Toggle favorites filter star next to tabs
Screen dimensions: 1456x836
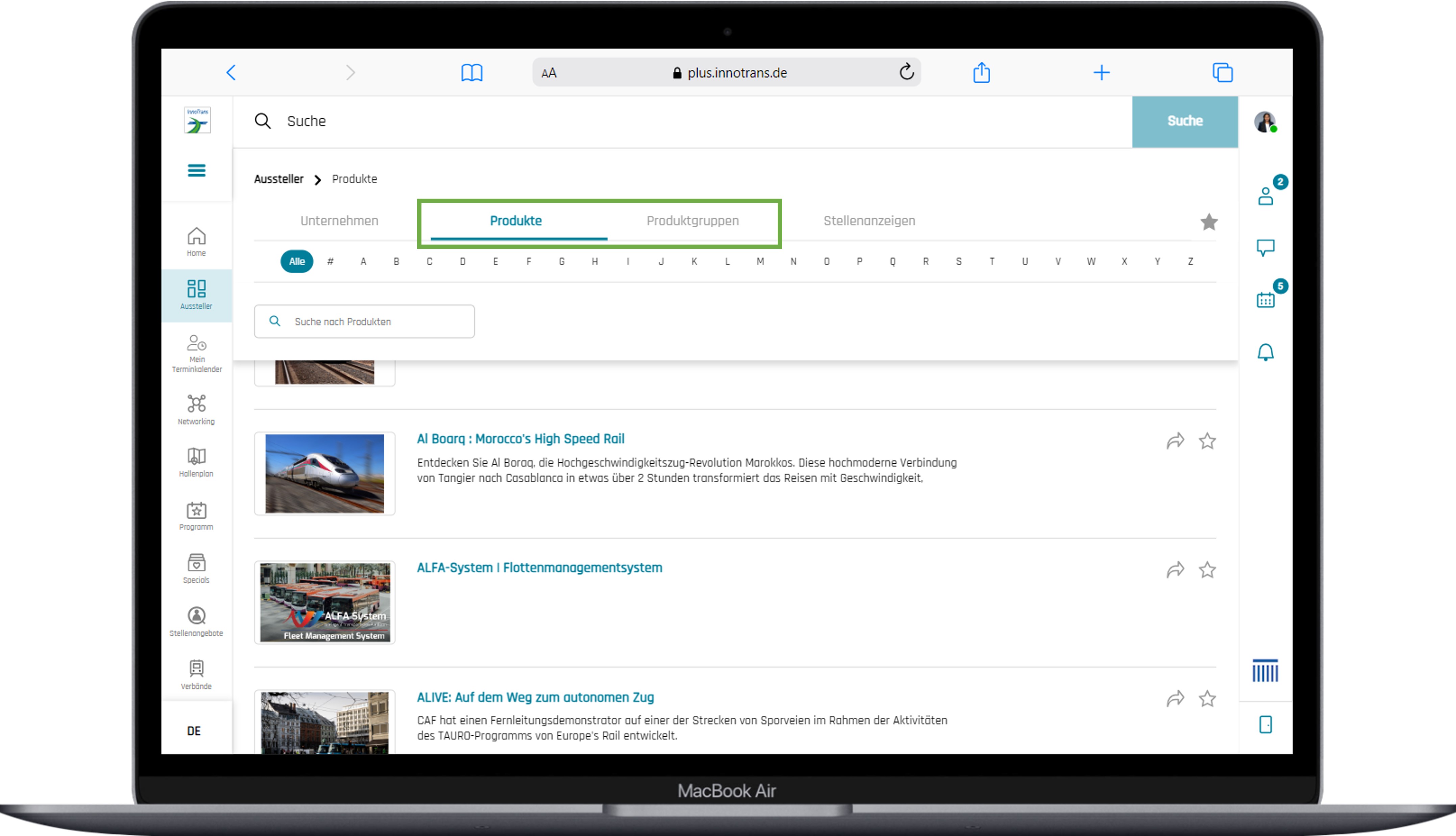[1209, 222]
